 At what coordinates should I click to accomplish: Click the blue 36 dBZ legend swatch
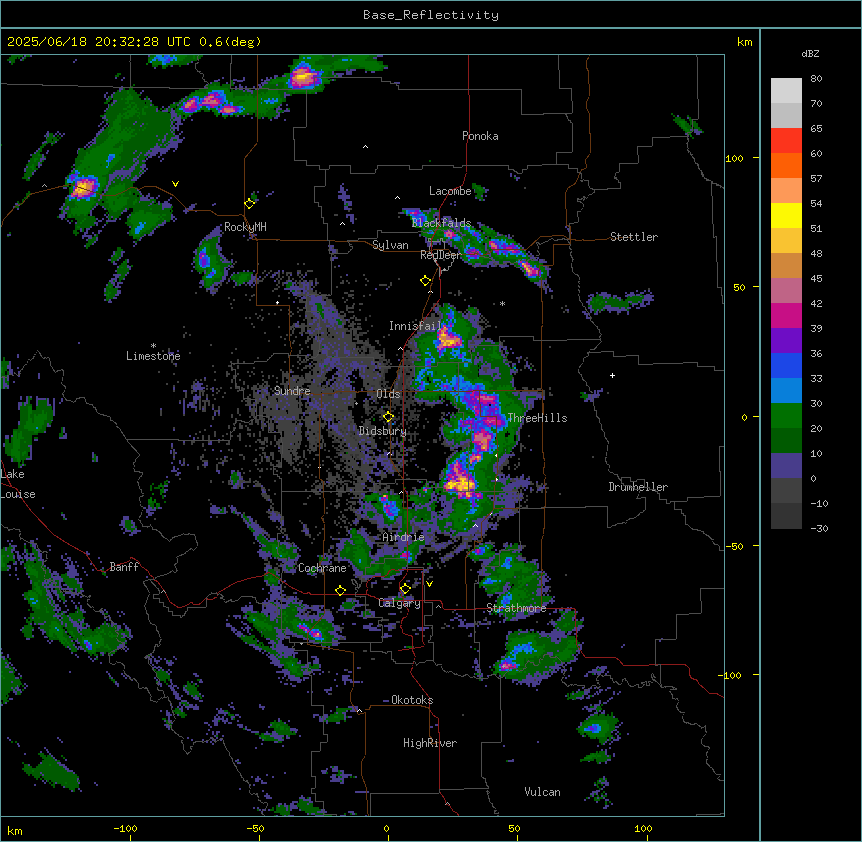point(786,365)
